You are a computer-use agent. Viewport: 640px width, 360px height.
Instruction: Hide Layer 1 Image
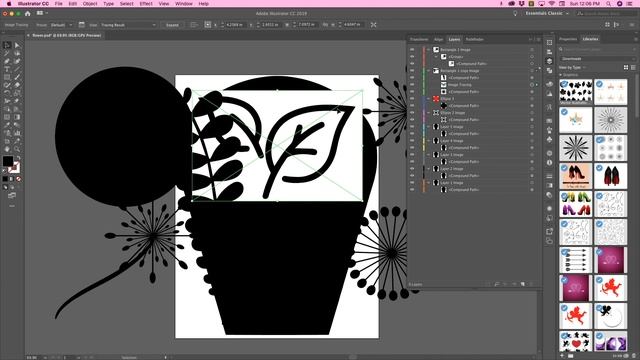[412, 183]
